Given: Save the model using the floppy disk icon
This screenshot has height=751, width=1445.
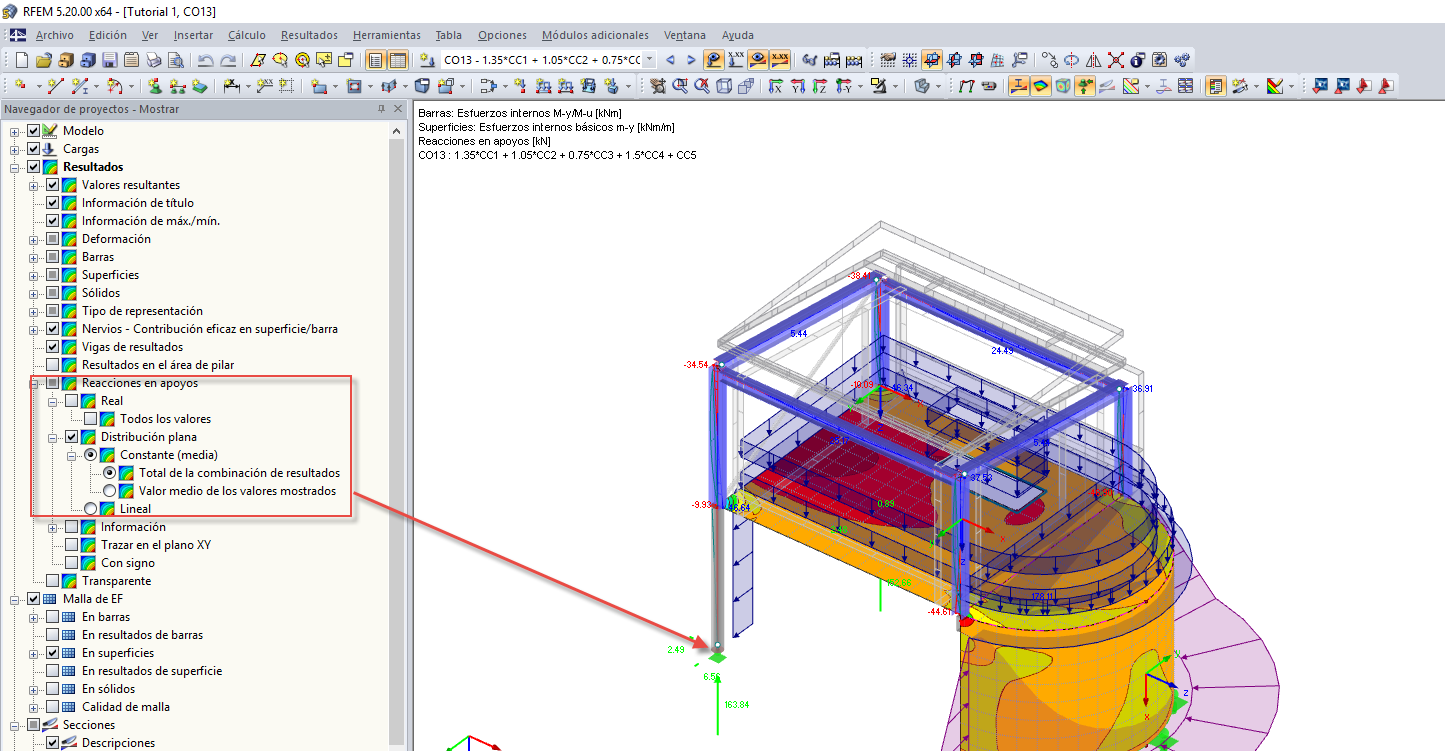Looking at the screenshot, I should coord(110,60).
